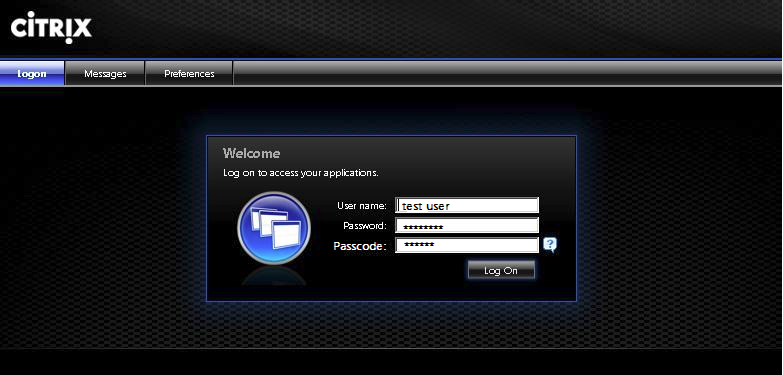Focus the Password input field
Viewport: 783px width, 375px height.
click(467, 225)
